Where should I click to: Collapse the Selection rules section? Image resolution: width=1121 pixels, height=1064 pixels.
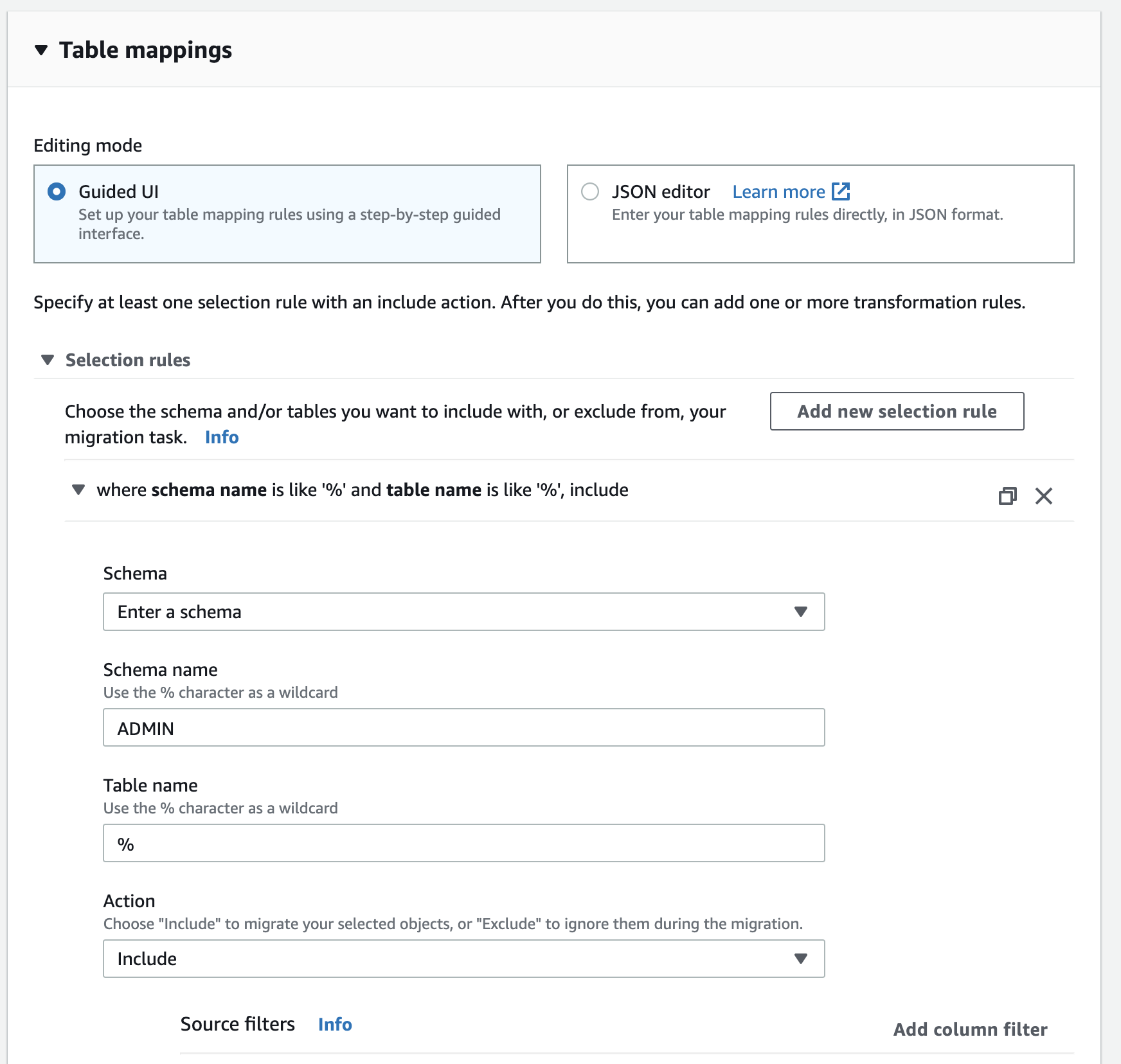[47, 360]
